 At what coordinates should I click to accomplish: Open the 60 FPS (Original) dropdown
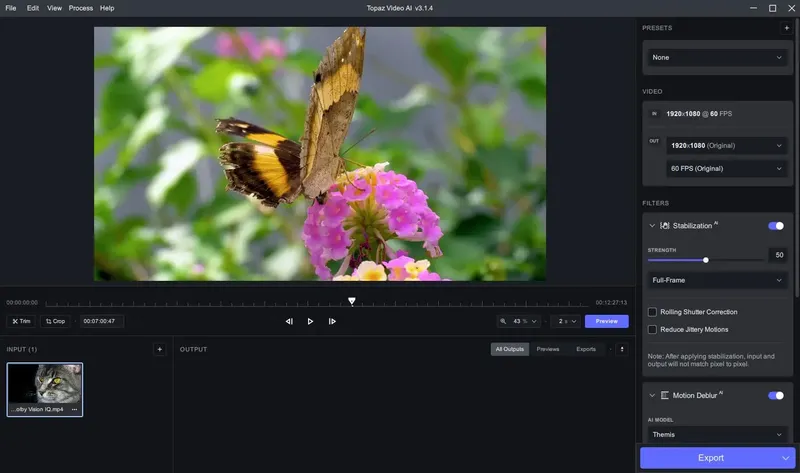point(727,168)
